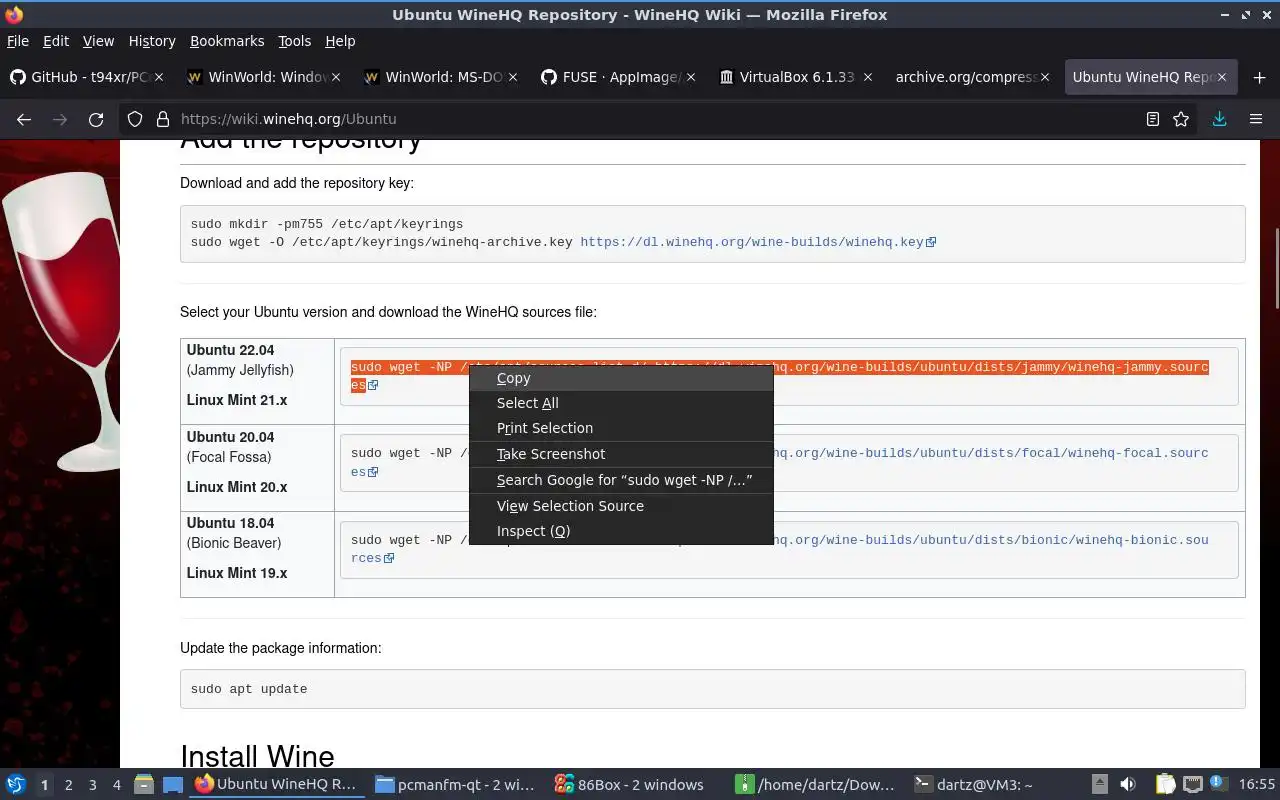Screen dimensions: 1280x800
Task: Go back to the previous page
Action: [x=24, y=119]
